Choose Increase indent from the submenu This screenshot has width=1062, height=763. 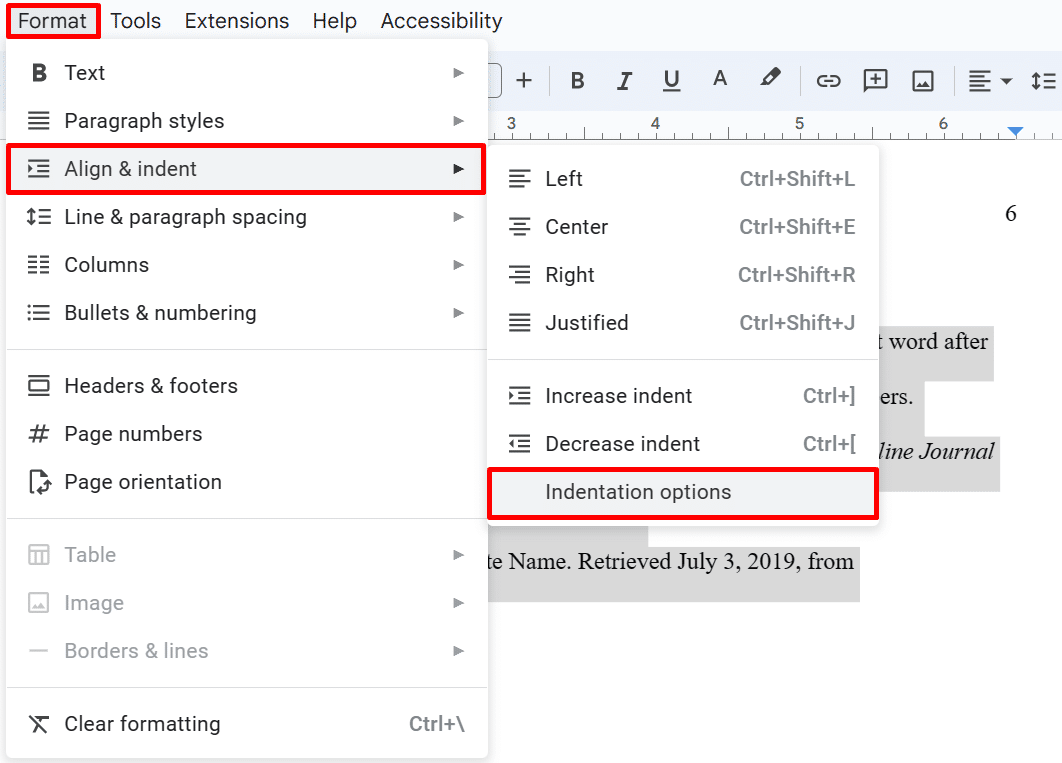[x=618, y=395]
